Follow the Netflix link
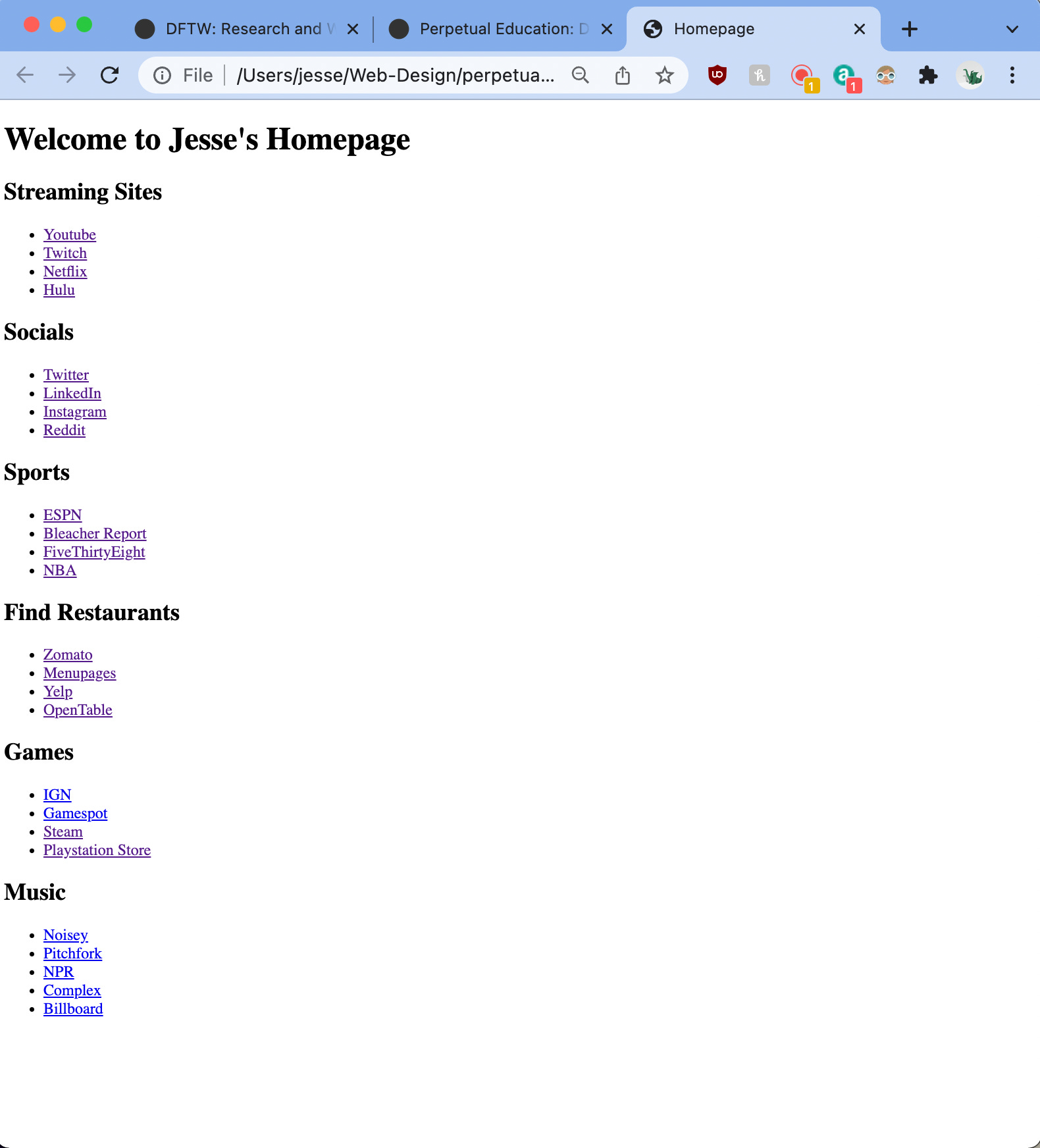1040x1148 pixels. pyautogui.click(x=65, y=271)
